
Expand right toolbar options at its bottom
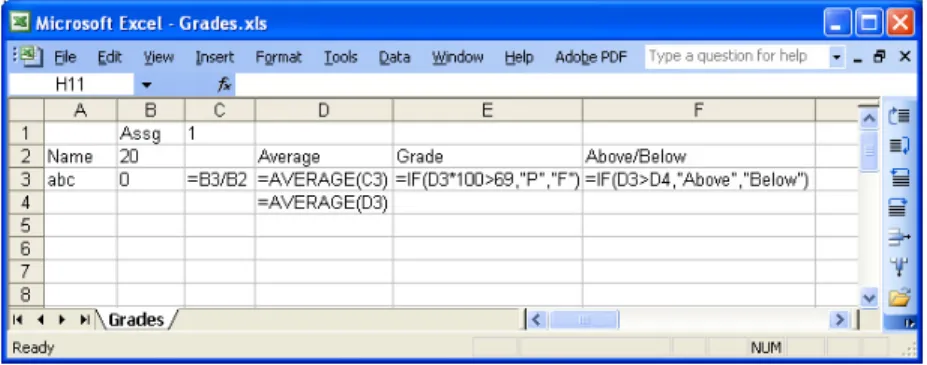[910, 322]
